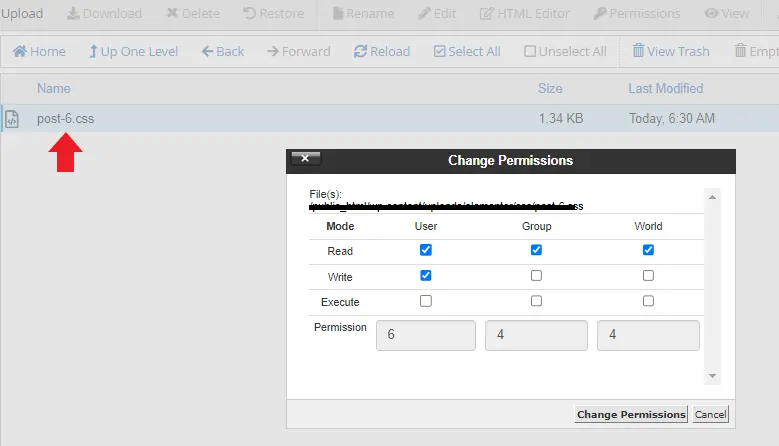Viewport: 779px width, 446px height.
Task: Uncheck User Read permission checkbox
Action: point(426,251)
